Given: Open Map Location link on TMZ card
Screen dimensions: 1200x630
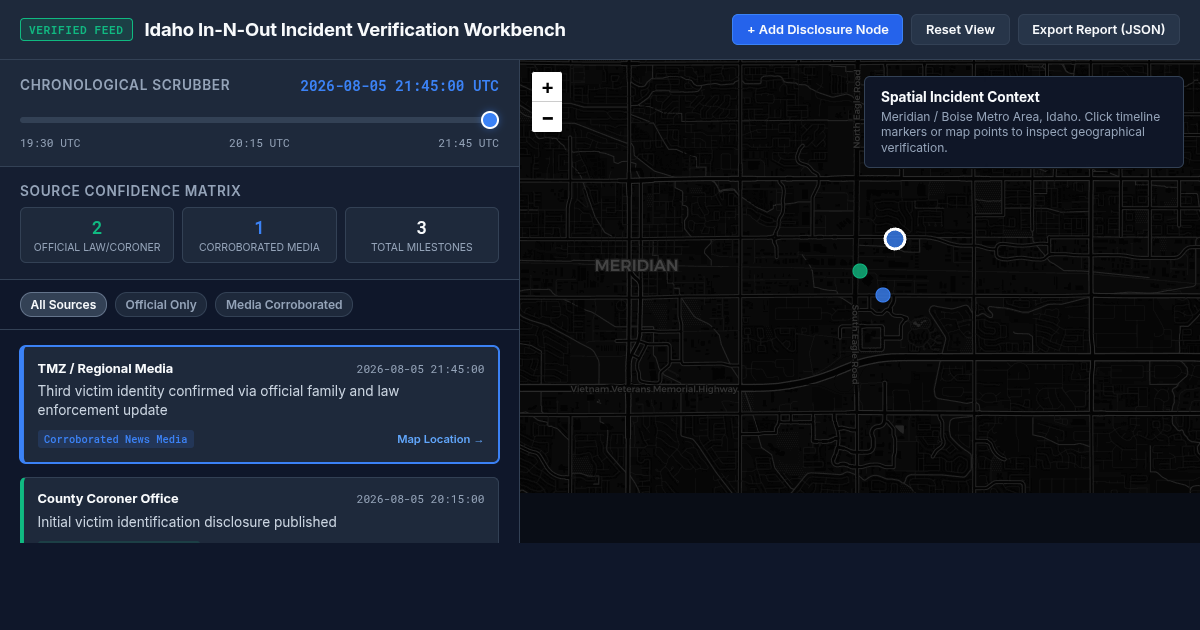Looking at the screenshot, I should coord(440,439).
